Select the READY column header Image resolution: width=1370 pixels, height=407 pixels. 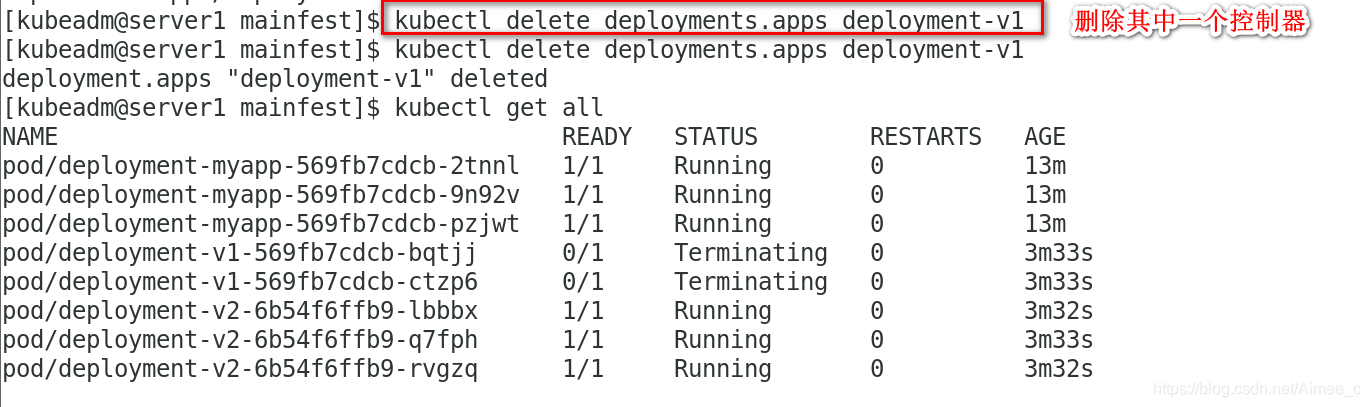pos(597,137)
